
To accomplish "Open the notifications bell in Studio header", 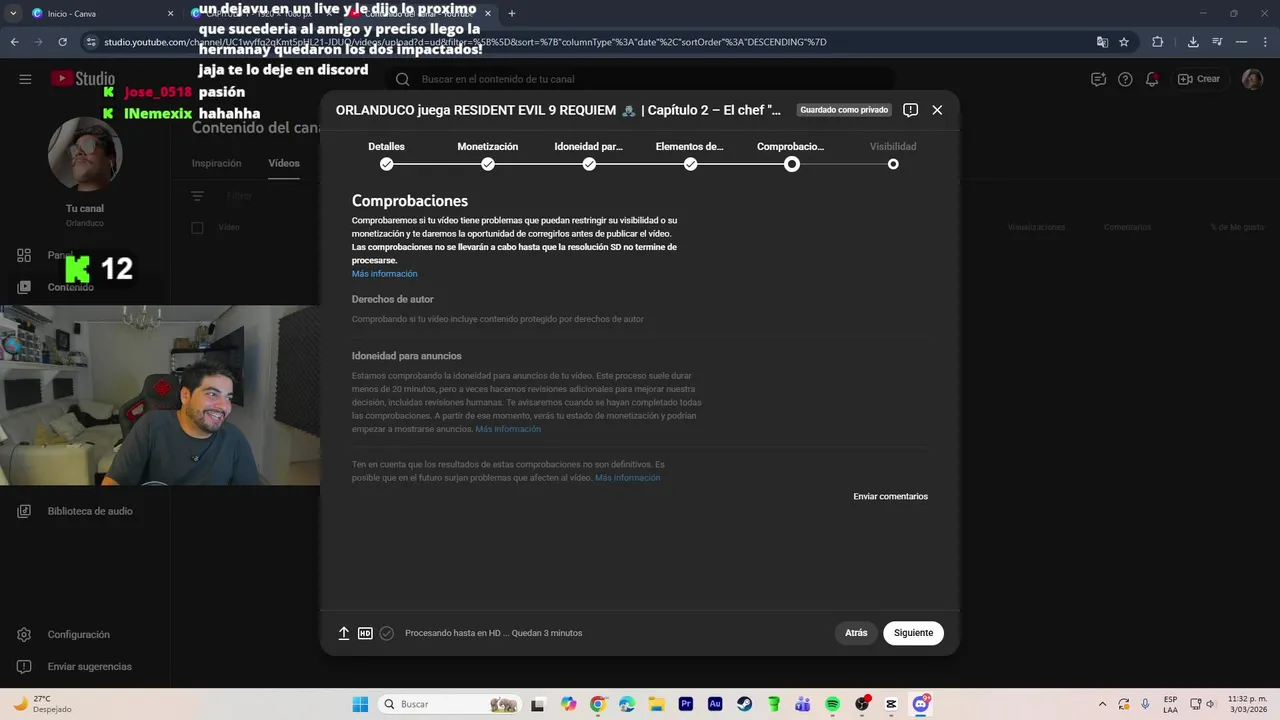I will coord(1152,79).
